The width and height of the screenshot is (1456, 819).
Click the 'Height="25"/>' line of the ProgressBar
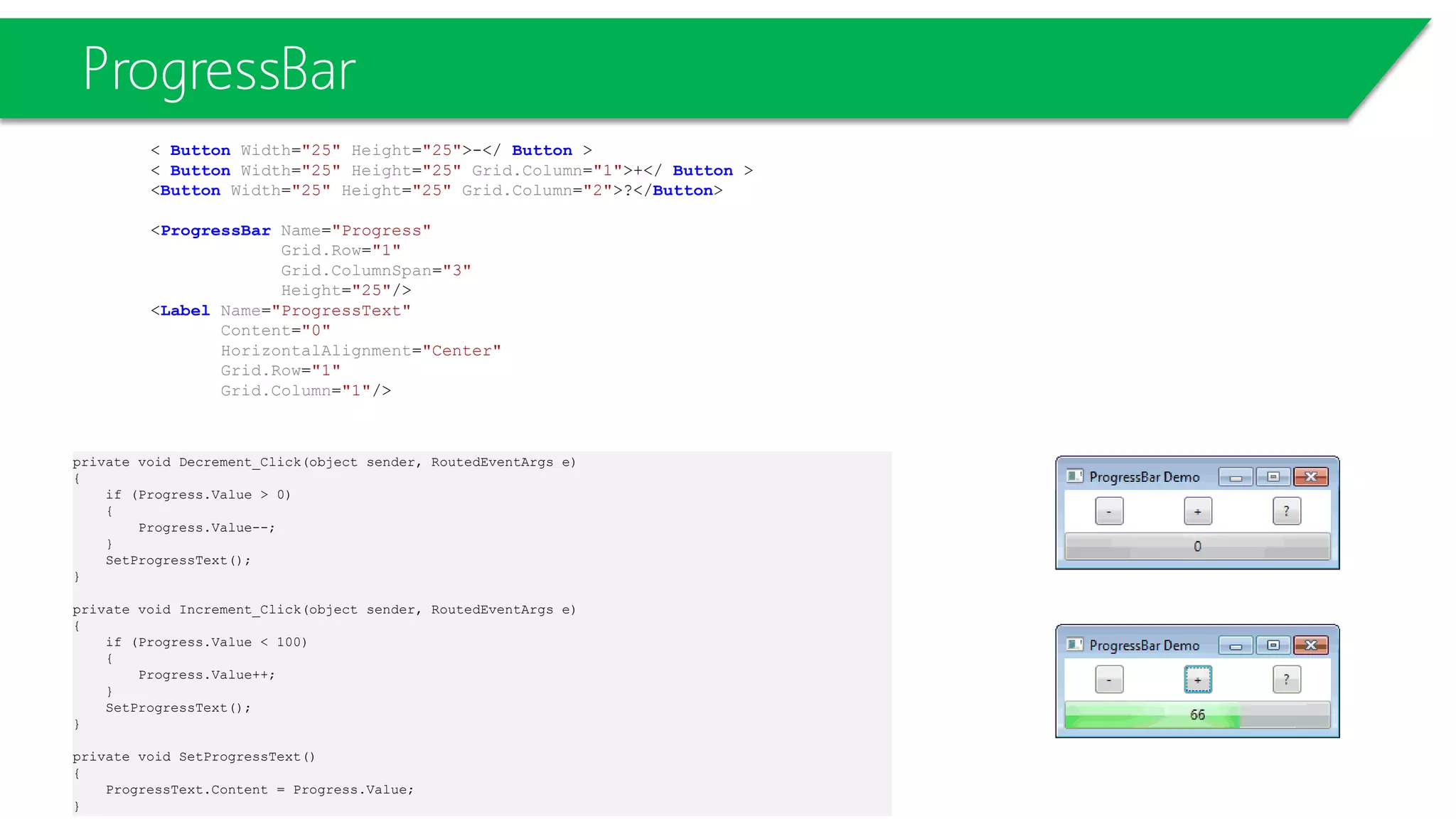point(346,290)
